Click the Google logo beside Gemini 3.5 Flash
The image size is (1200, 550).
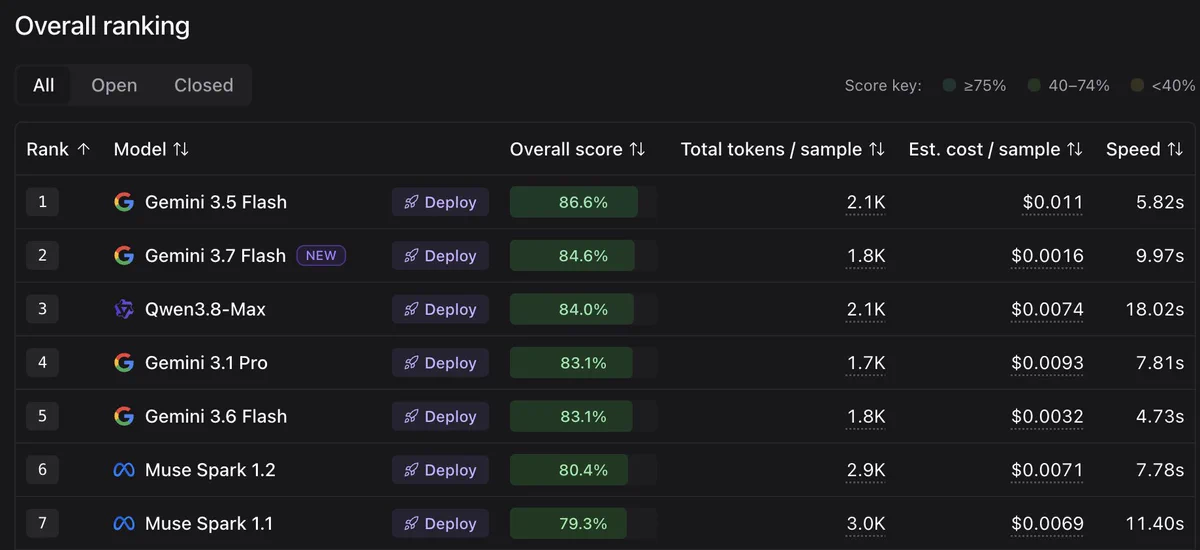click(124, 202)
